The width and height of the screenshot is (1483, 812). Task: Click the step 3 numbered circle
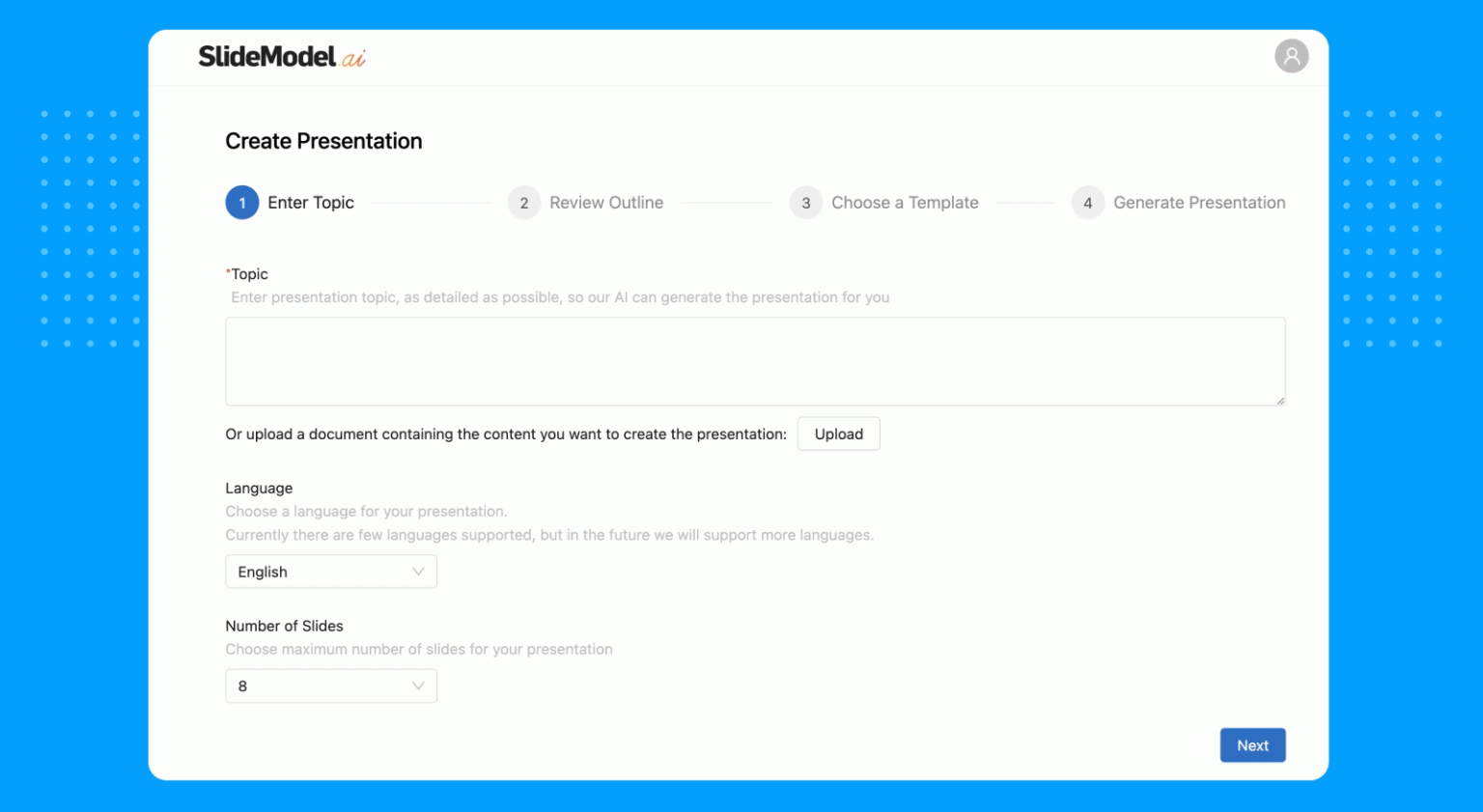point(805,203)
